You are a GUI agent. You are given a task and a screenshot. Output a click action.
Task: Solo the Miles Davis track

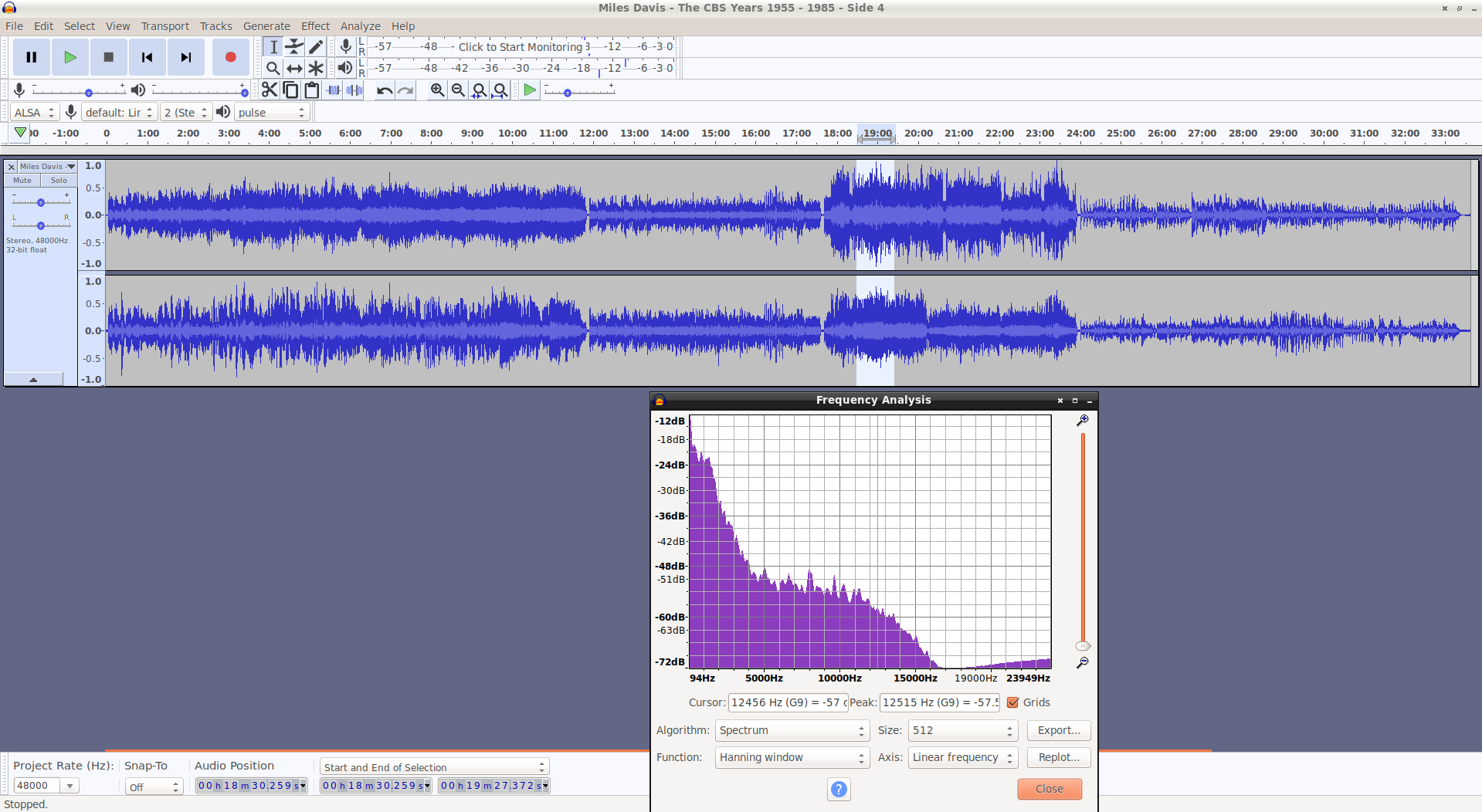(59, 181)
